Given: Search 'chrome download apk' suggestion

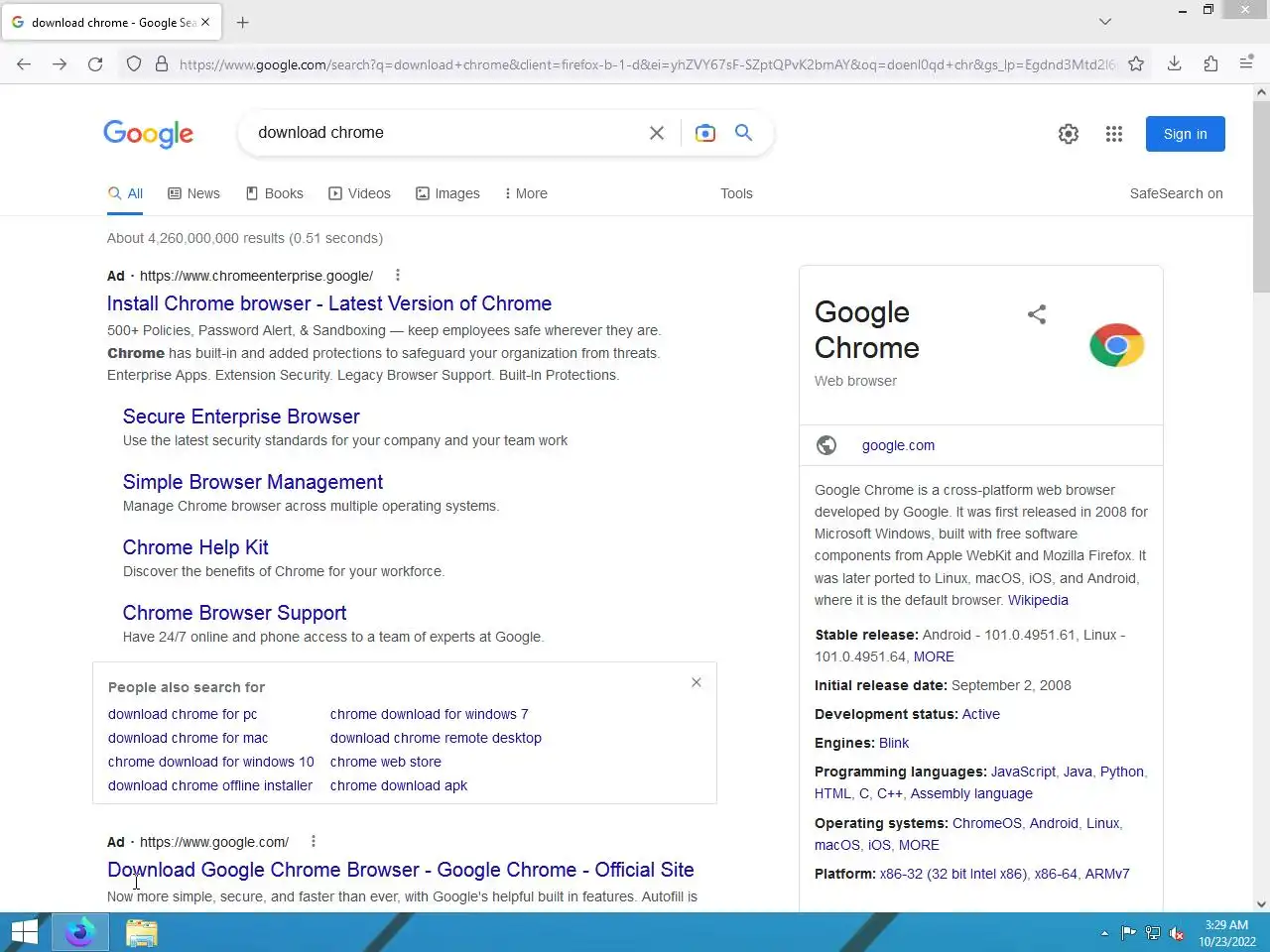Looking at the screenshot, I should pyautogui.click(x=399, y=785).
